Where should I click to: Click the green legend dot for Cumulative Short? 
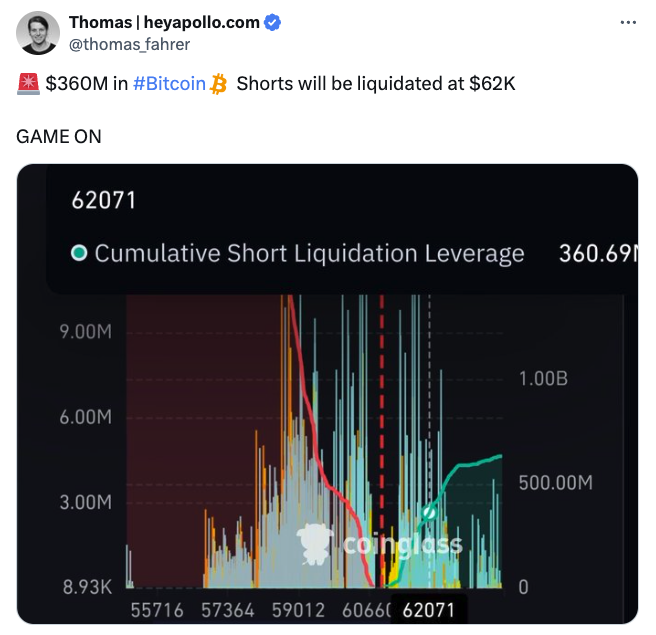click(79, 253)
